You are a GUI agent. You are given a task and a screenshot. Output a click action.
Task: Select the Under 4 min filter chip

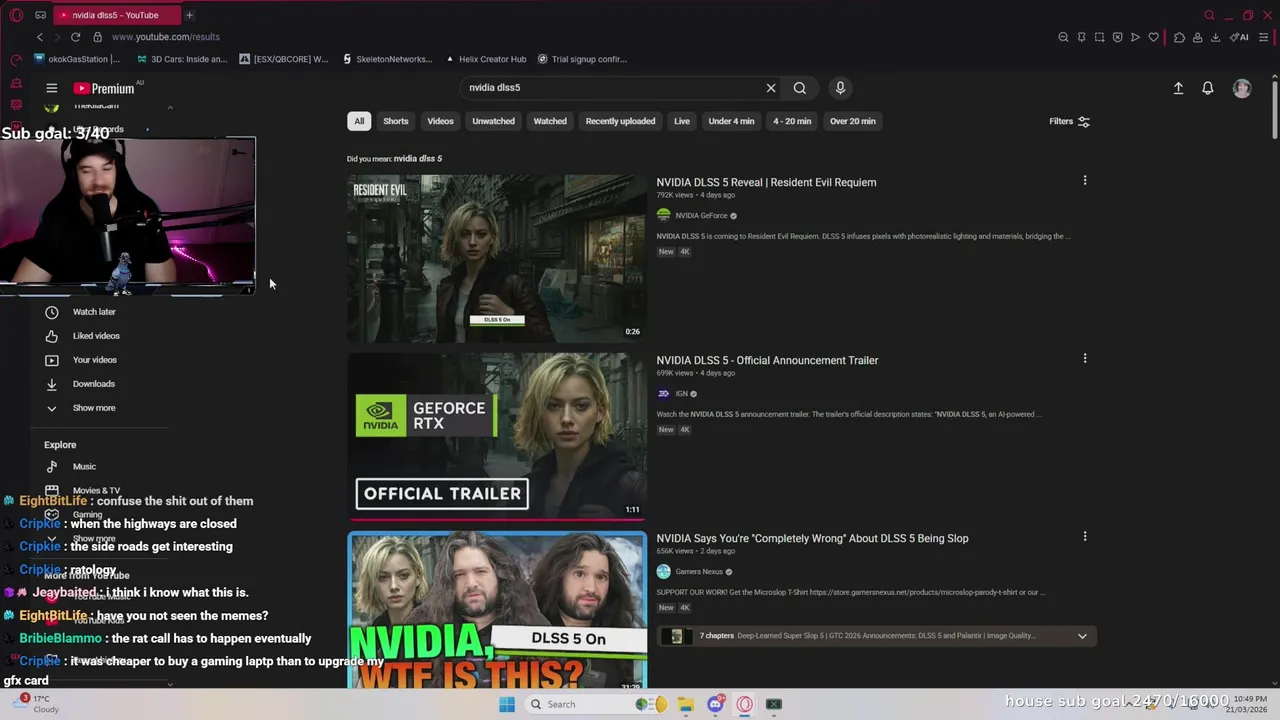(x=731, y=121)
